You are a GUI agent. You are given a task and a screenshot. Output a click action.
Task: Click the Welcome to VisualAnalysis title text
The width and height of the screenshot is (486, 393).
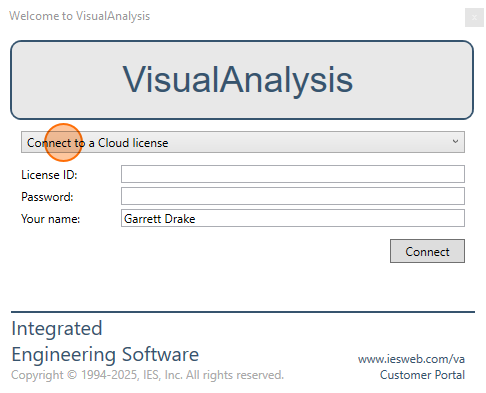pos(80,16)
